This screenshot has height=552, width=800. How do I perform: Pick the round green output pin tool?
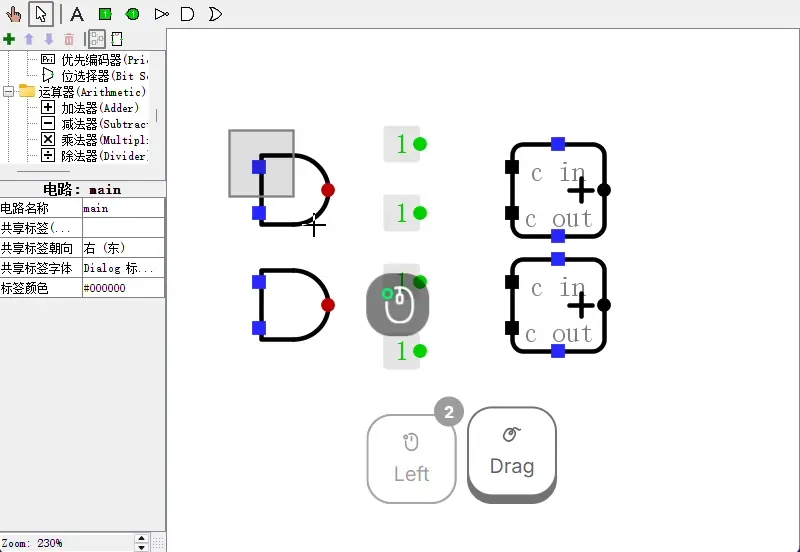coord(132,14)
